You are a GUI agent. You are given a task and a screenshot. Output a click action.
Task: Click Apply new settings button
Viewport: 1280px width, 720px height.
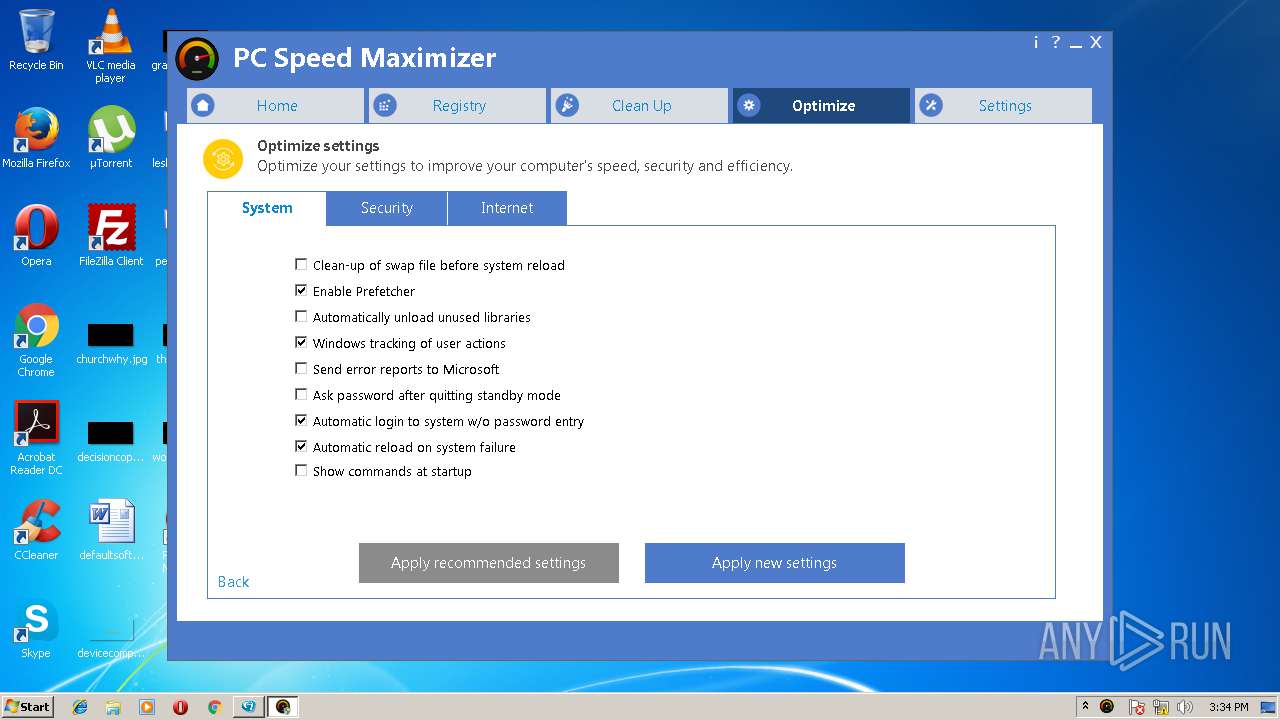775,563
